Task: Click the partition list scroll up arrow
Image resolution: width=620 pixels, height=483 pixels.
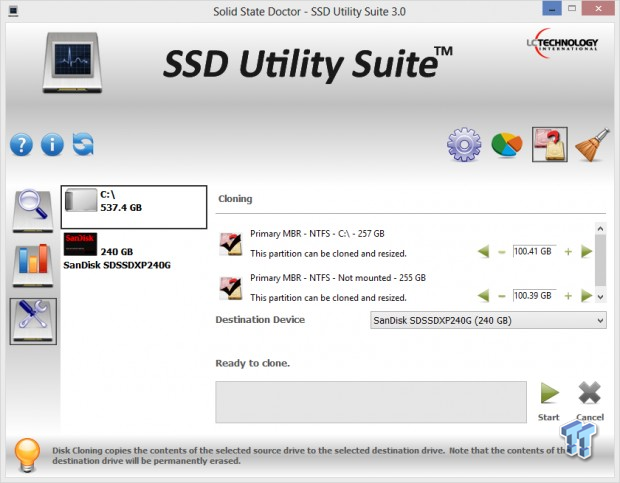Action: pos(600,228)
